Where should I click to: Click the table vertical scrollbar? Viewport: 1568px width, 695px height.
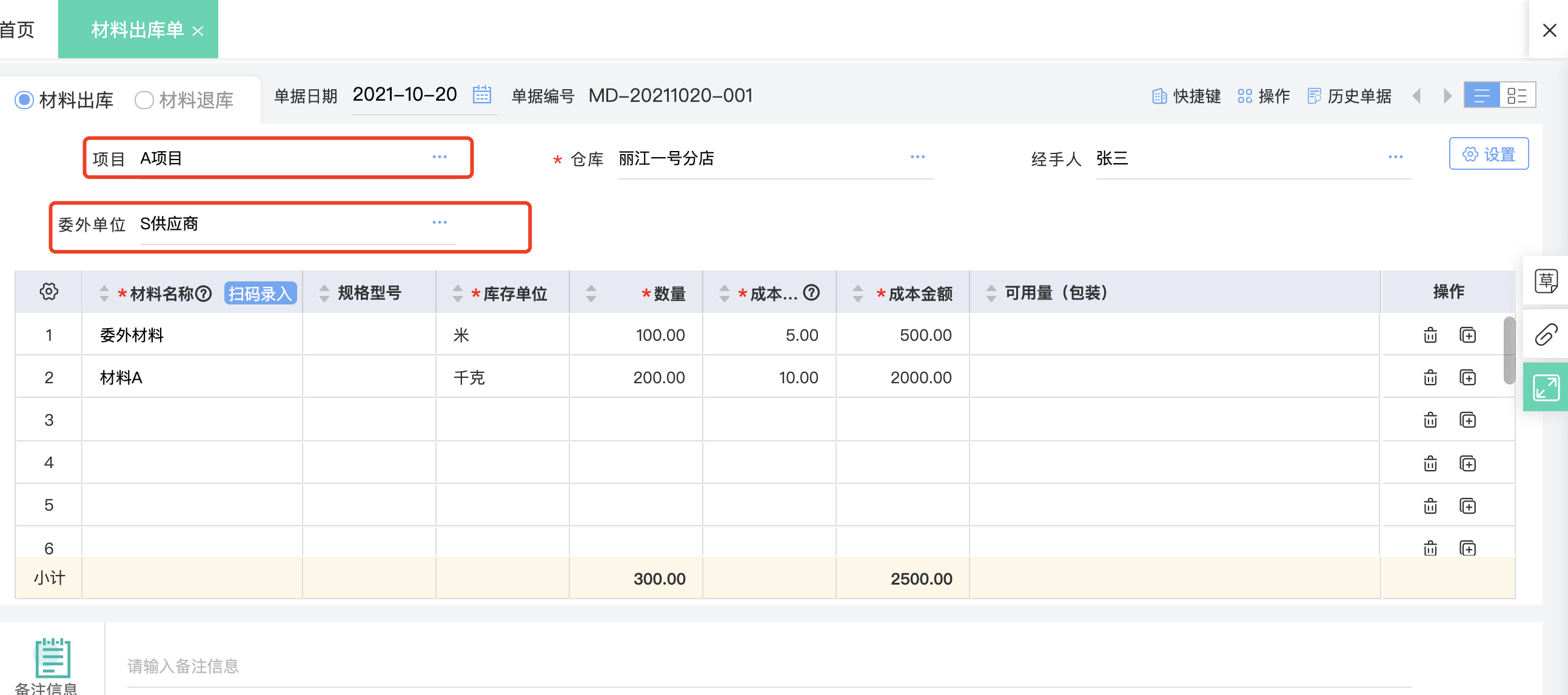tap(1509, 351)
